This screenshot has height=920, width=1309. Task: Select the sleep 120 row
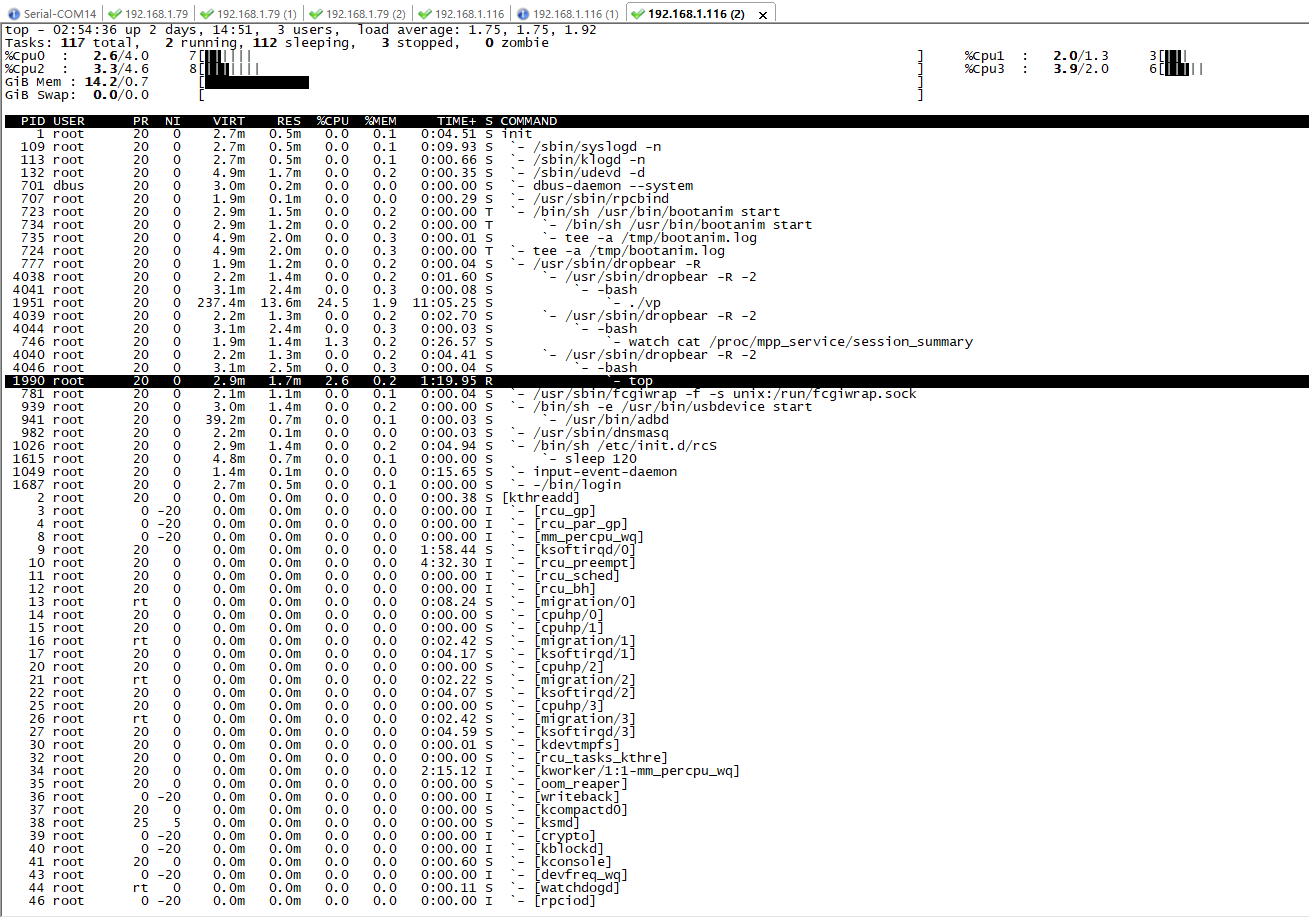pyautogui.click(x=654, y=459)
